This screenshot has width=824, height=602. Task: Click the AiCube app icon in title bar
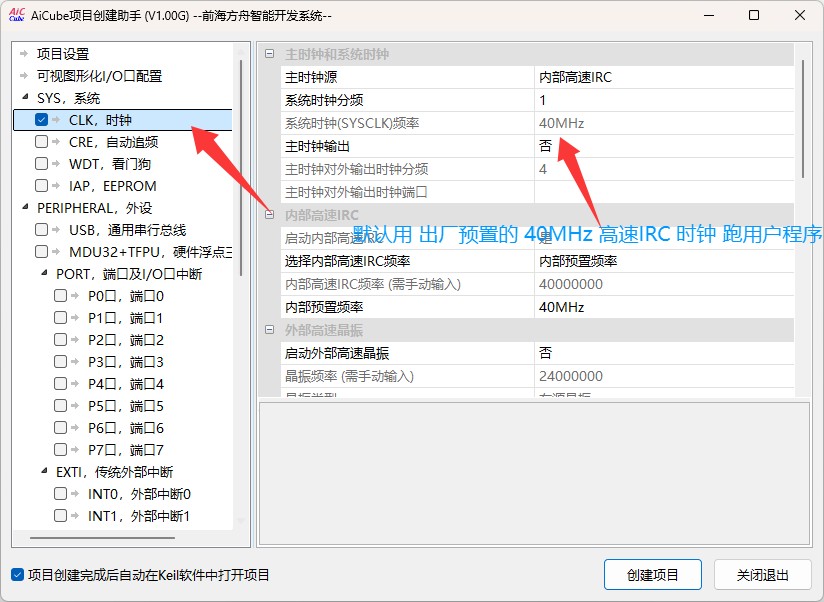coord(17,15)
